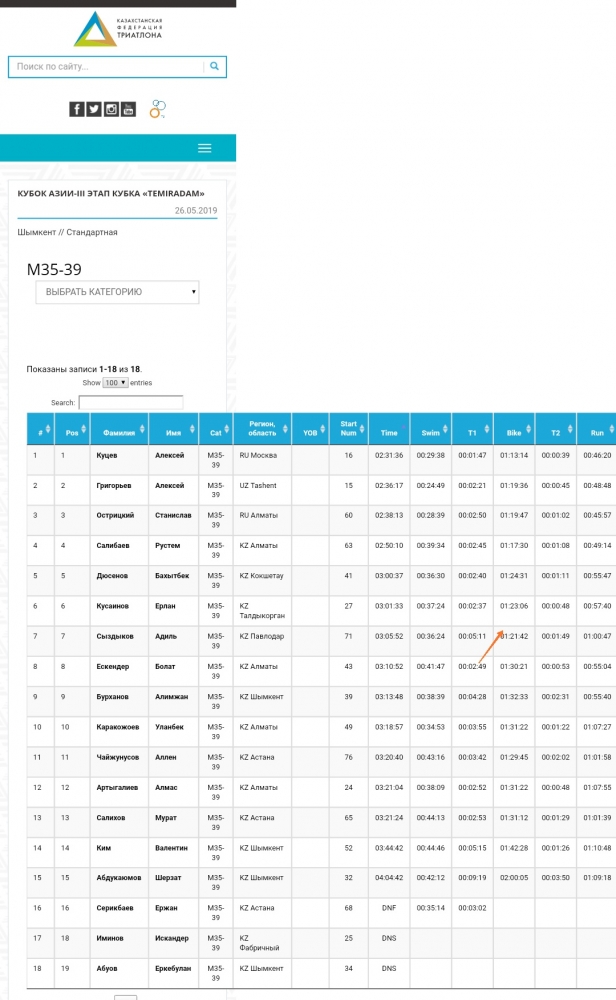Sort table by Регион, область header
This screenshot has width=616, height=1000.
pyautogui.click(x=262, y=429)
